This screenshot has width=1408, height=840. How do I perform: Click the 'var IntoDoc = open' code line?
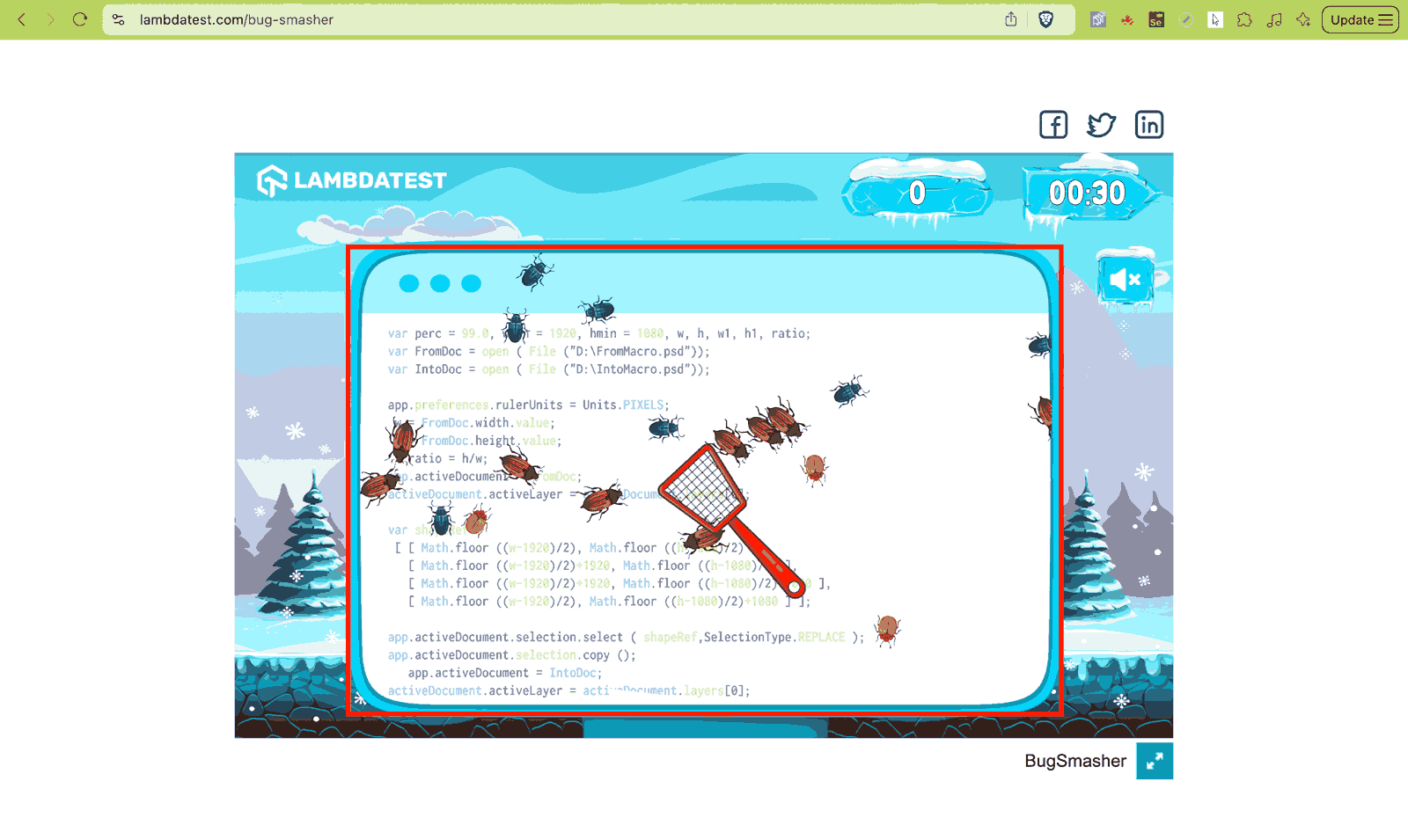click(548, 369)
